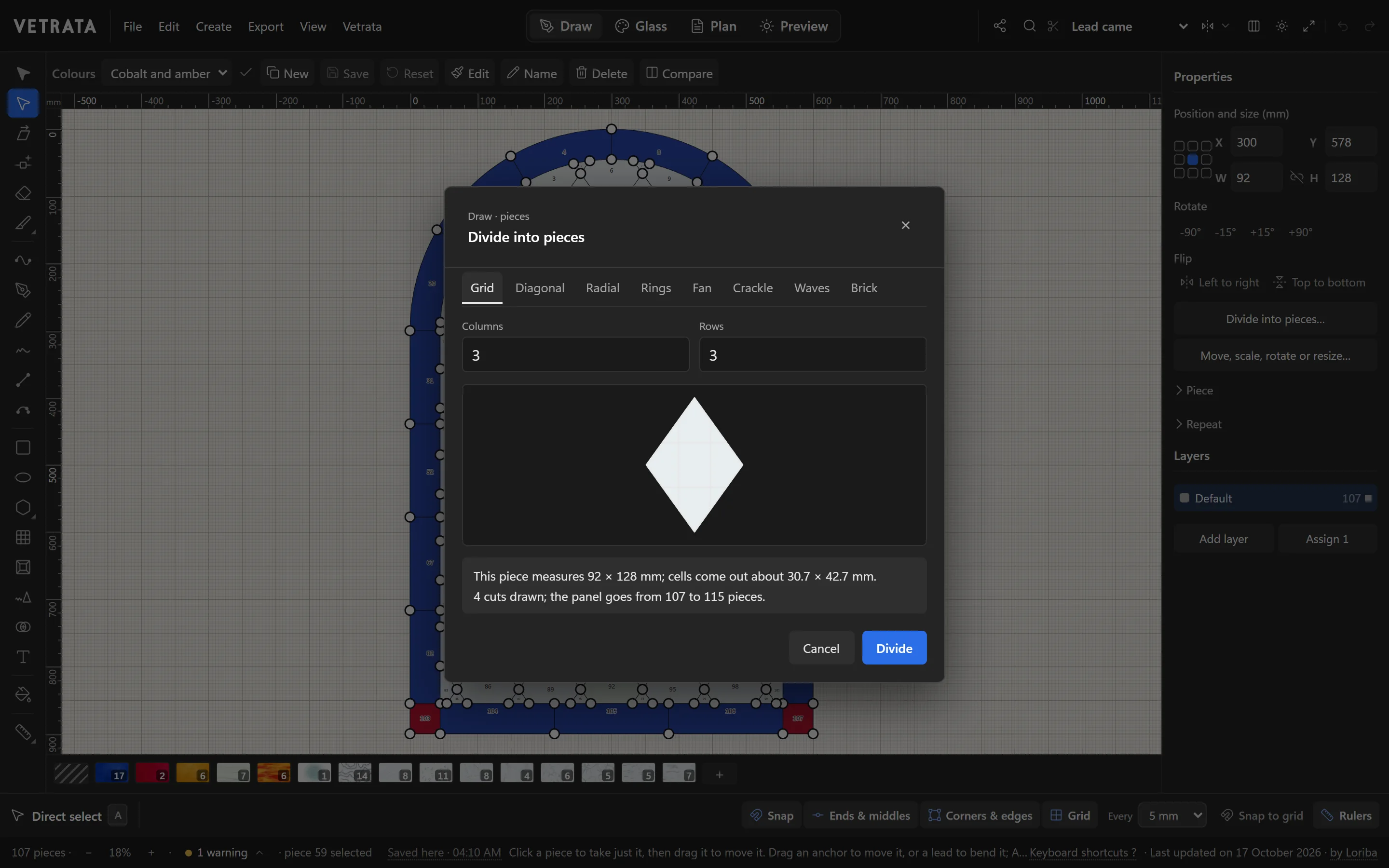Toggle split panel columns icon
The width and height of the screenshot is (1389, 868).
1253,26
